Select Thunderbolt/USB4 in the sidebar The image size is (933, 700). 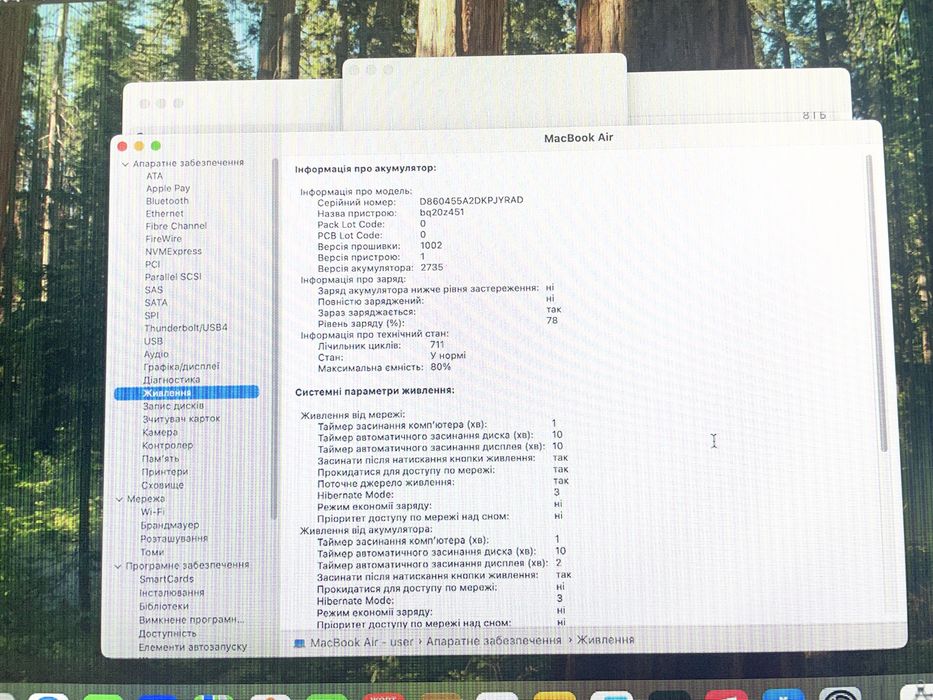pos(186,328)
